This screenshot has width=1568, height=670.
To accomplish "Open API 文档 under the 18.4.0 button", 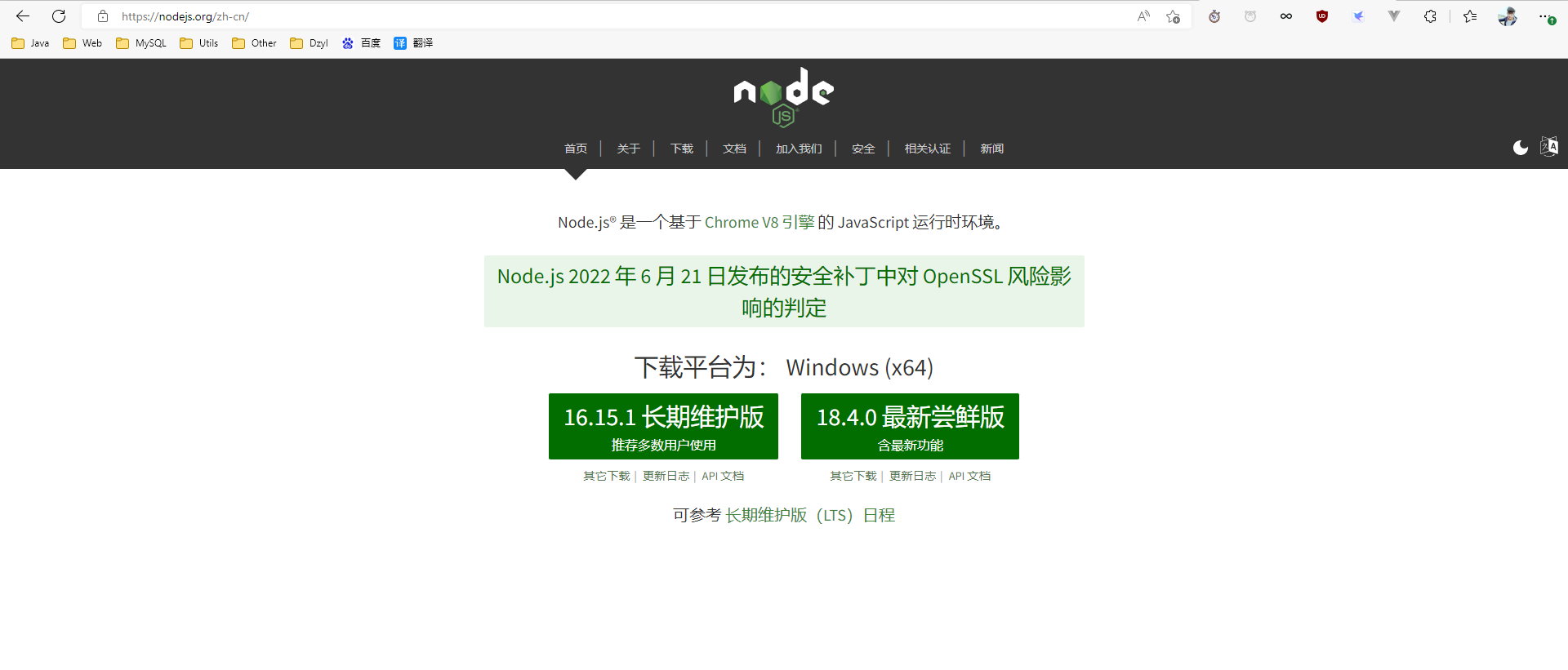I will pos(969,476).
